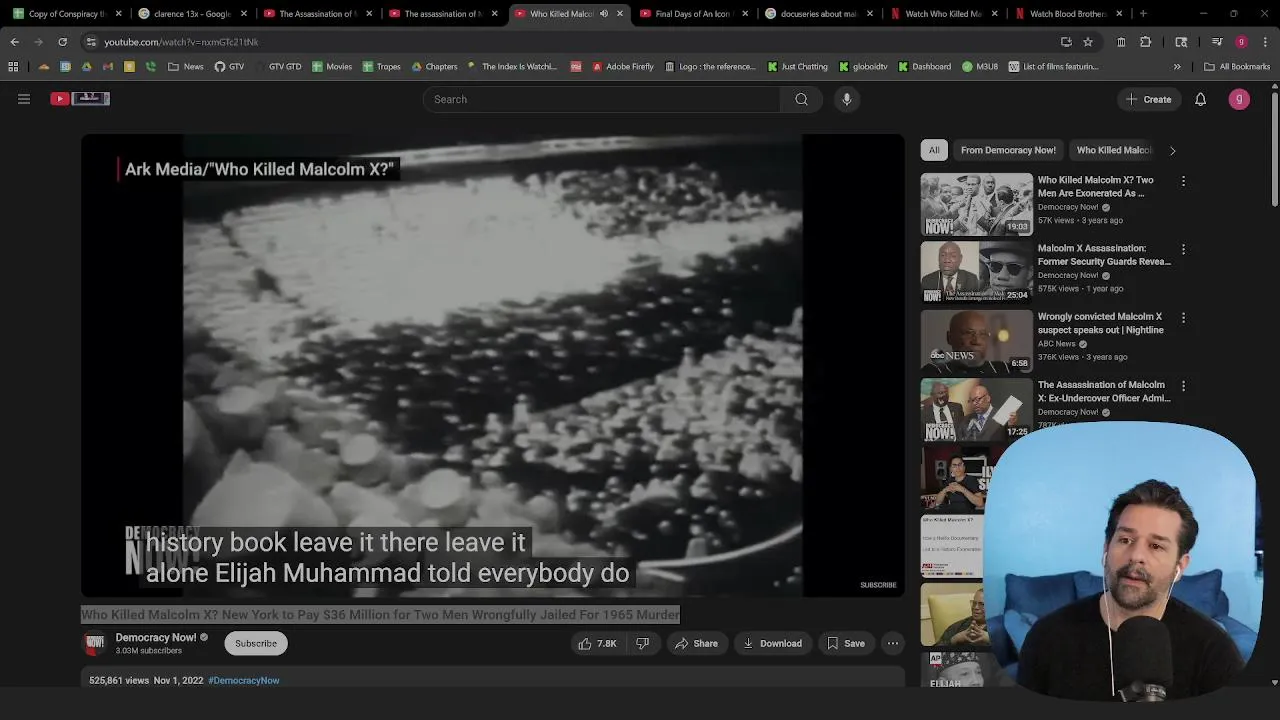Open thumbnail of the 25:04 Malcolm X Assassination video
The height and width of the screenshot is (720, 1280).
tap(976, 272)
